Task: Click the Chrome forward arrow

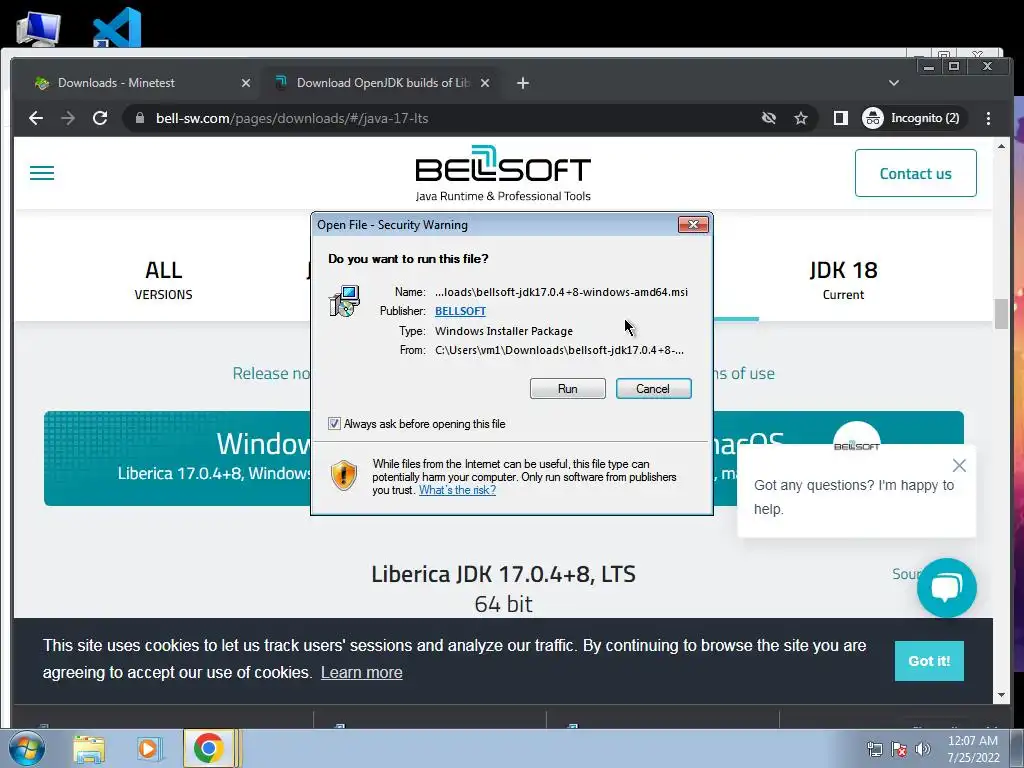Action: (x=68, y=118)
